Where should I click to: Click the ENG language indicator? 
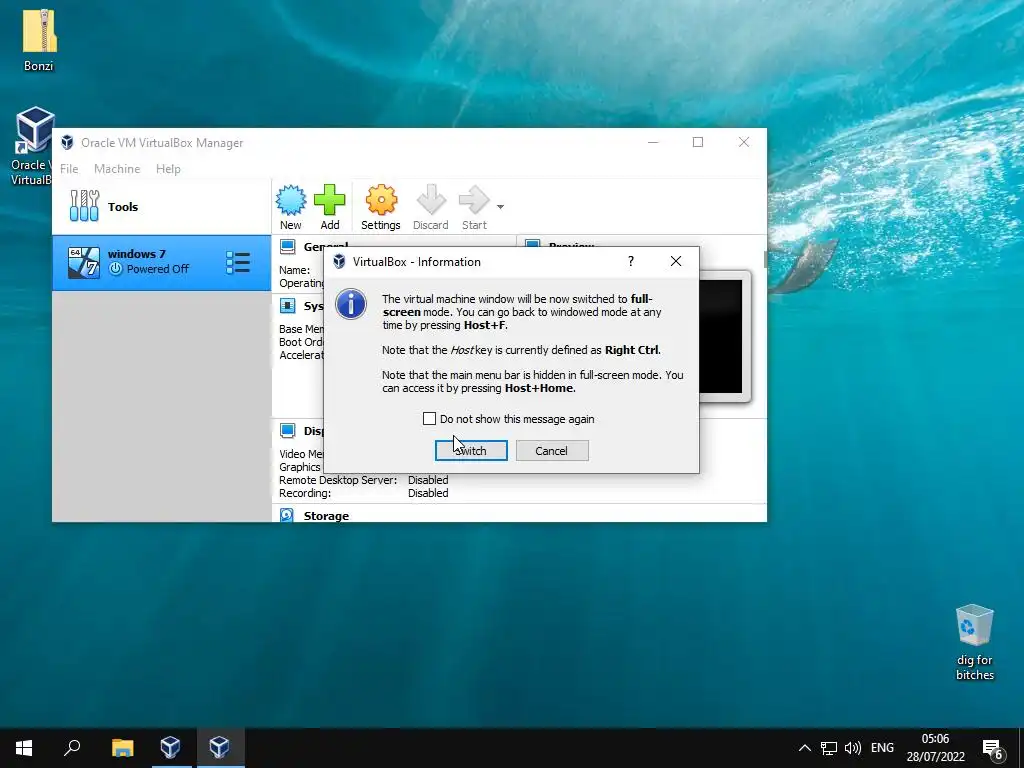pos(882,748)
